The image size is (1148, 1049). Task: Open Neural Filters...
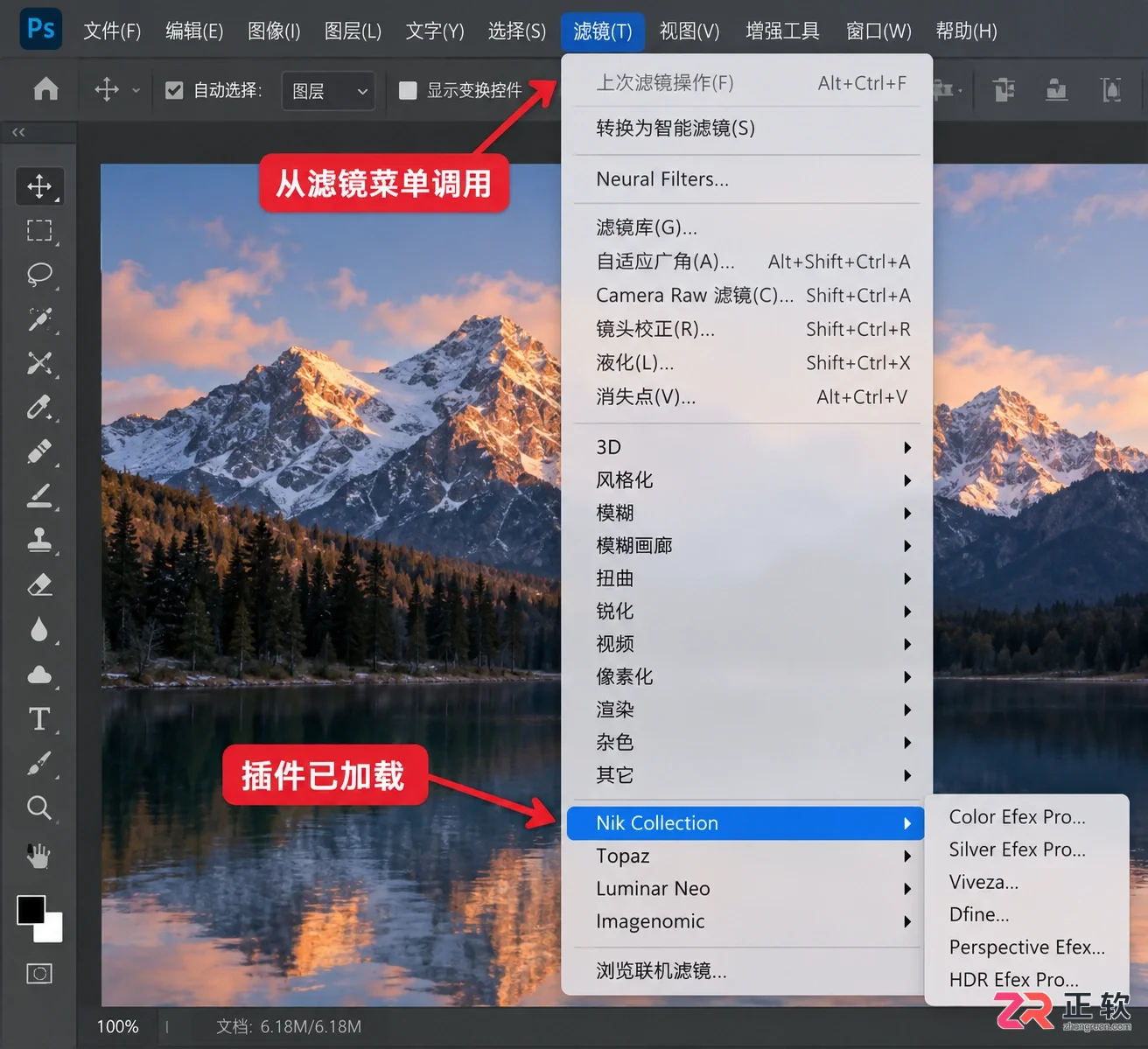[x=746, y=179]
